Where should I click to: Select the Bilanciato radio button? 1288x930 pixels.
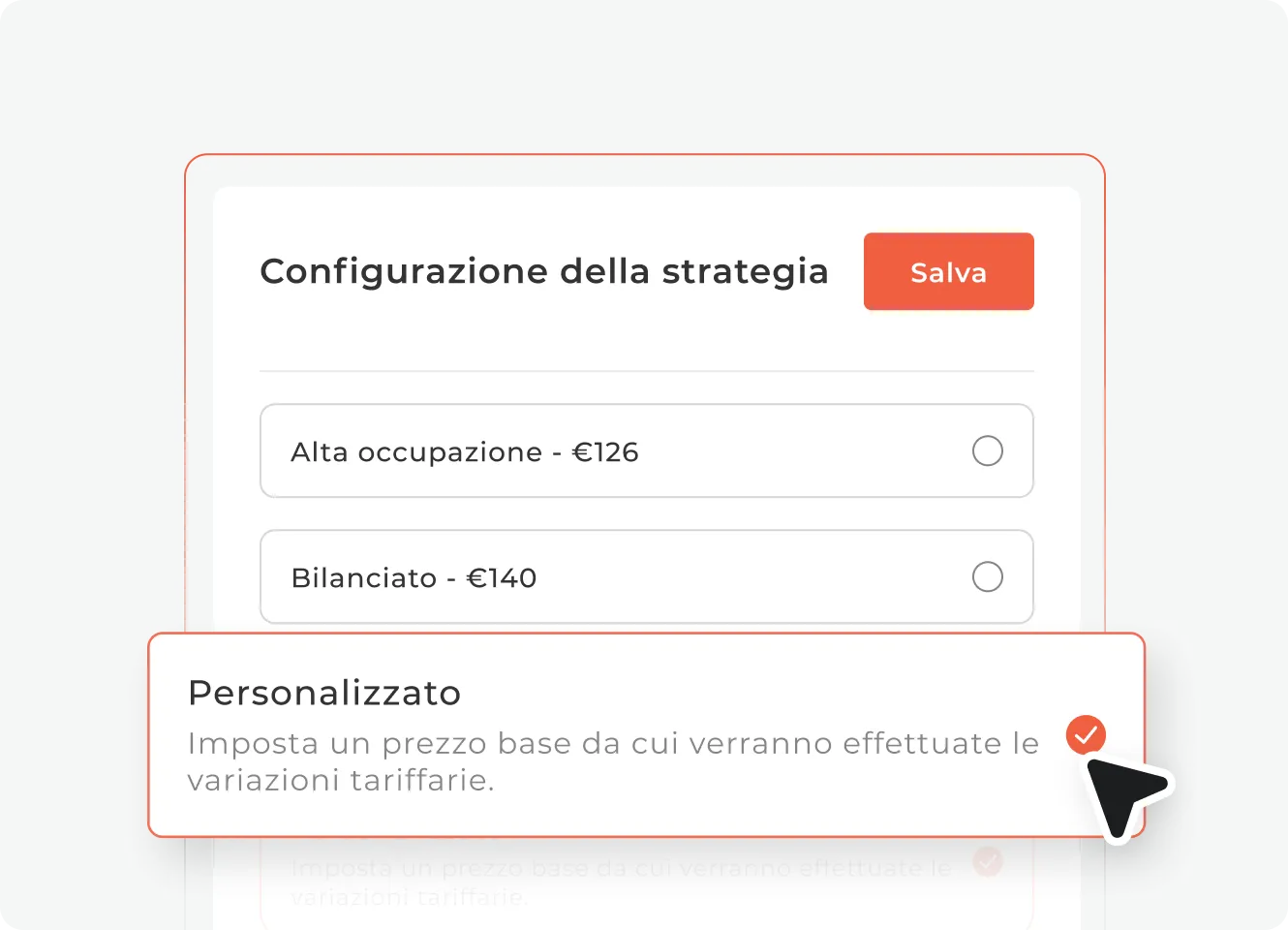pos(988,576)
